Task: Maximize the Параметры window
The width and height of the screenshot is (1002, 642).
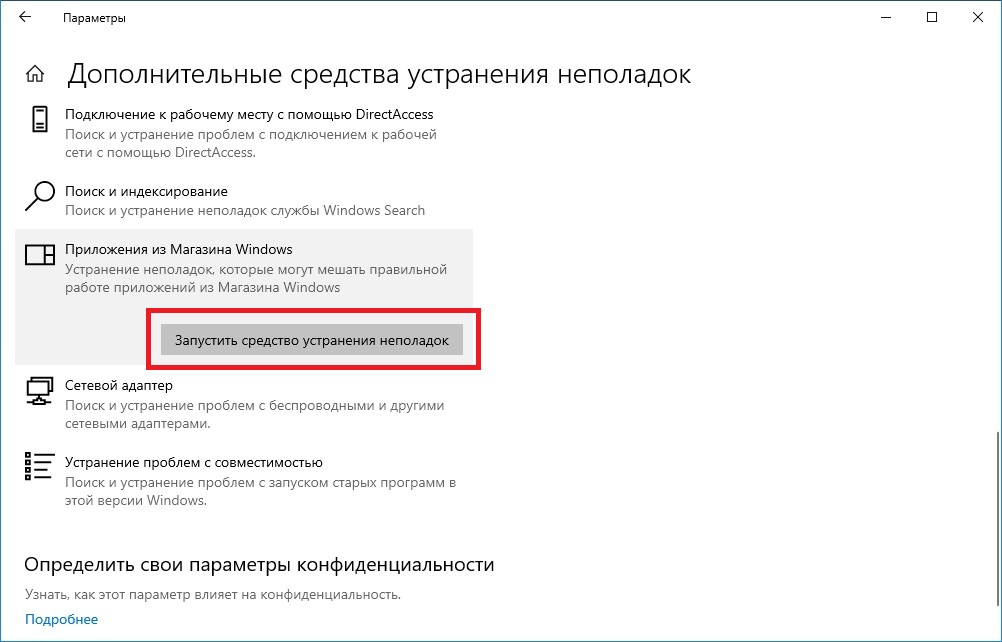Action: point(932,17)
